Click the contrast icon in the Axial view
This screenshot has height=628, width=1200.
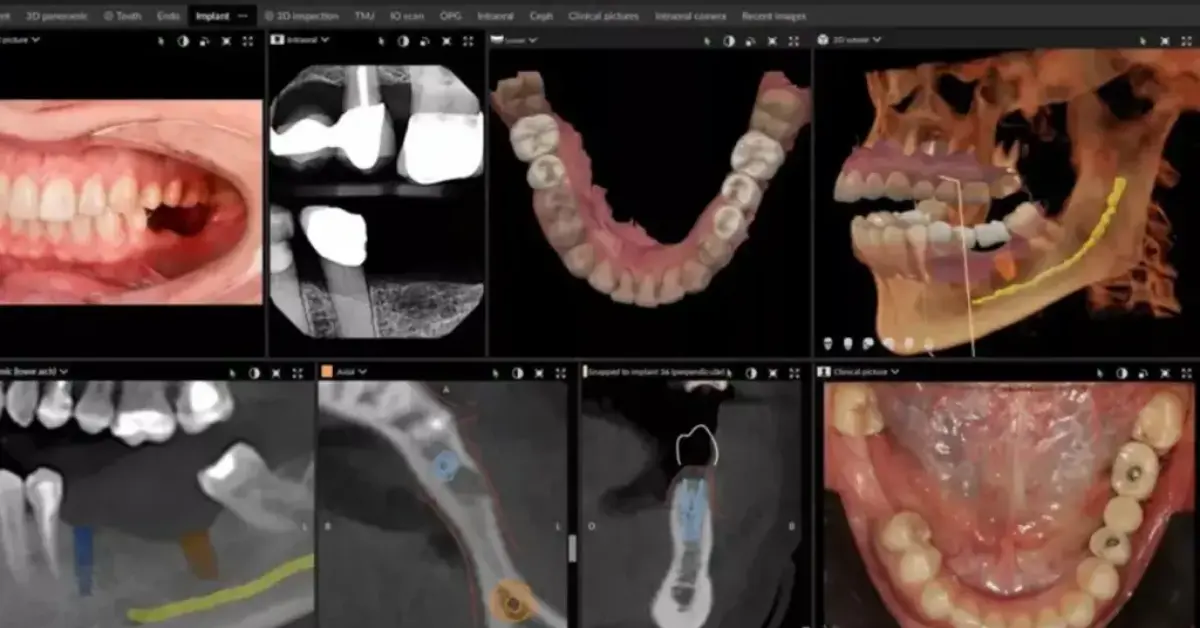click(516, 372)
